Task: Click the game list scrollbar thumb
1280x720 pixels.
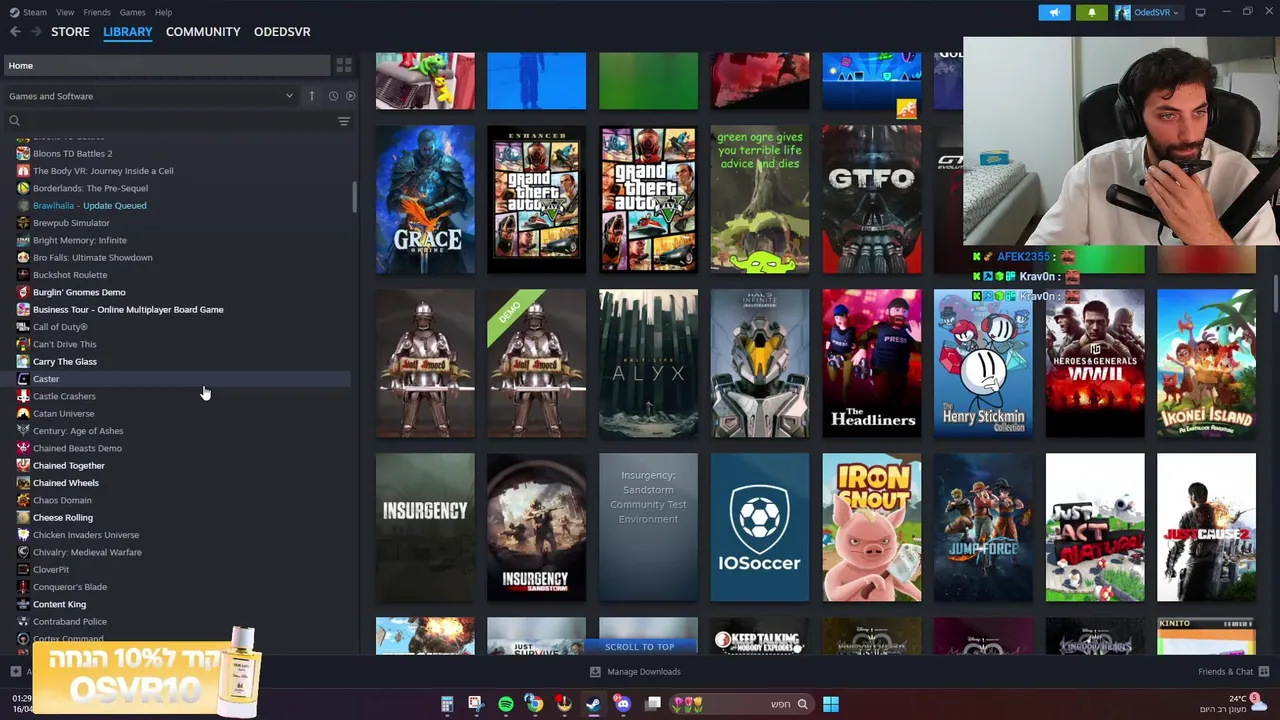Action: pyautogui.click(x=354, y=197)
